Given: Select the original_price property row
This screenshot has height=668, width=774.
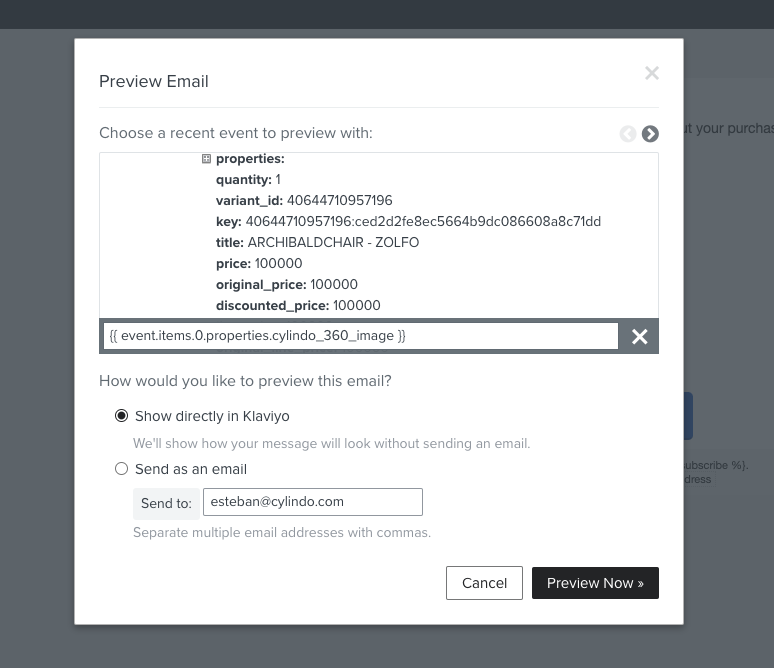Looking at the screenshot, I should [x=287, y=284].
